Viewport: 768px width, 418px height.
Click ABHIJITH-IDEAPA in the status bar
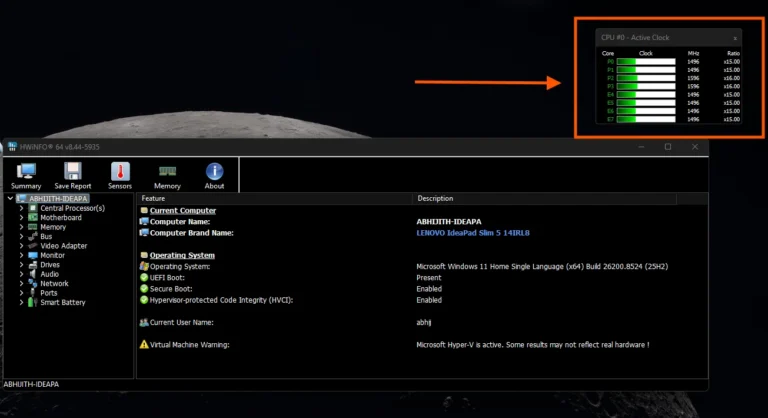(x=31, y=384)
